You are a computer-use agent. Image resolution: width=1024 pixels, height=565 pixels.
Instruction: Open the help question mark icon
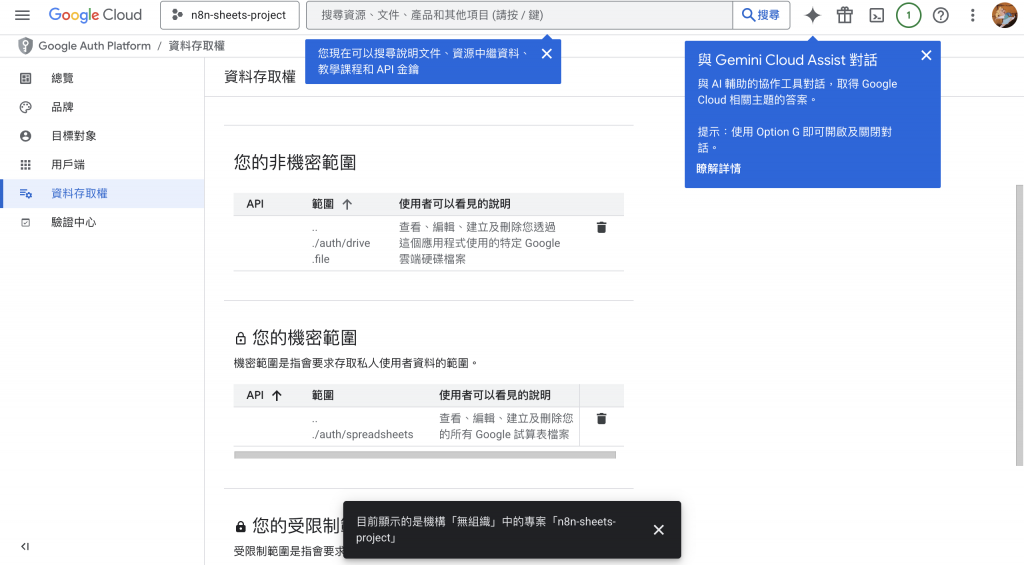940,15
